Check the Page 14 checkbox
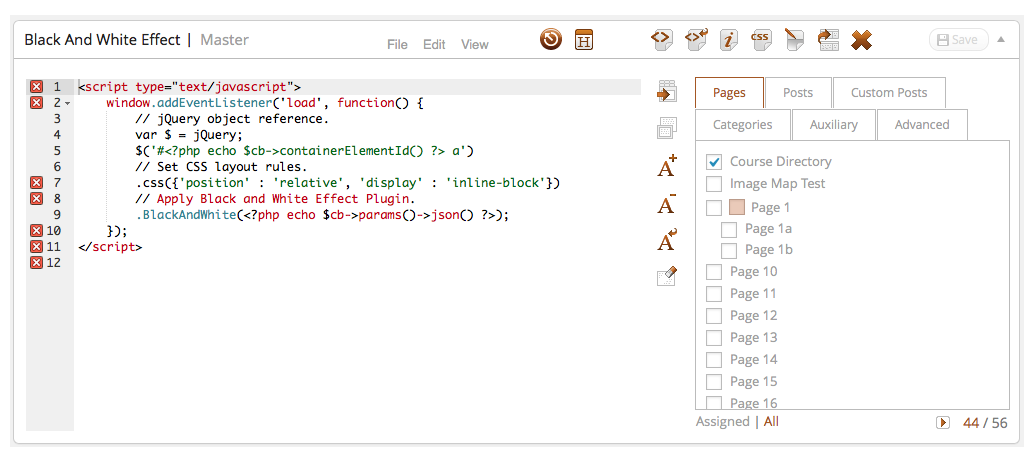 click(x=714, y=360)
